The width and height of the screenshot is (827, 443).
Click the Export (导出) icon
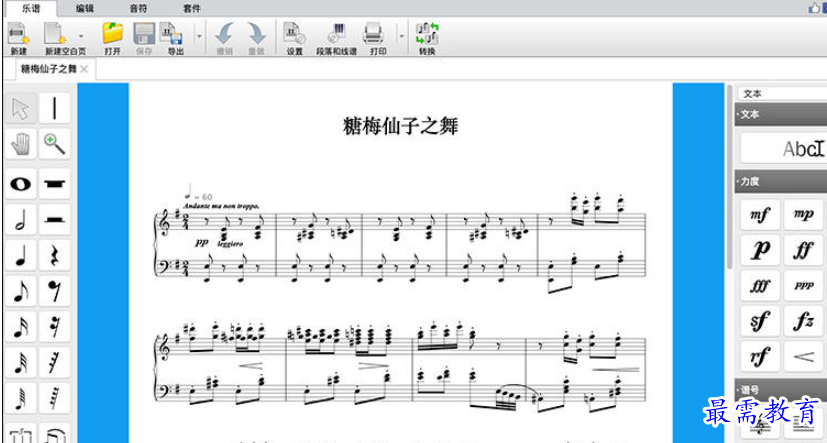172,33
